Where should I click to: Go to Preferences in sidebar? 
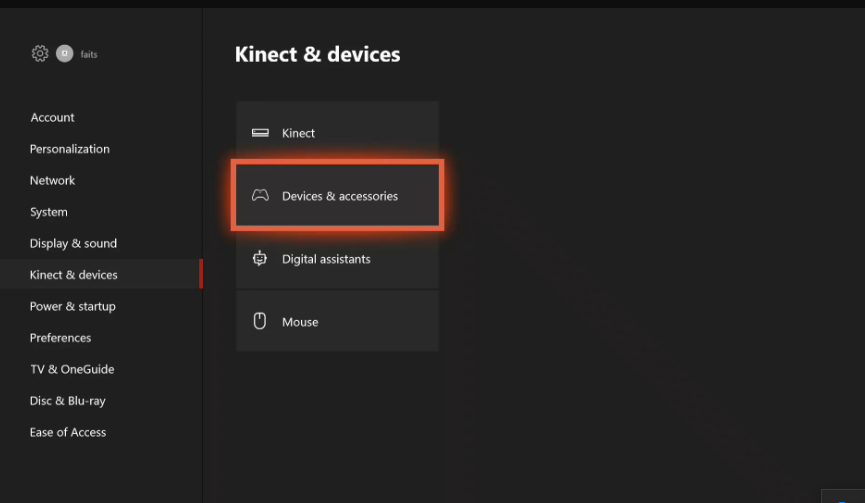click(61, 338)
